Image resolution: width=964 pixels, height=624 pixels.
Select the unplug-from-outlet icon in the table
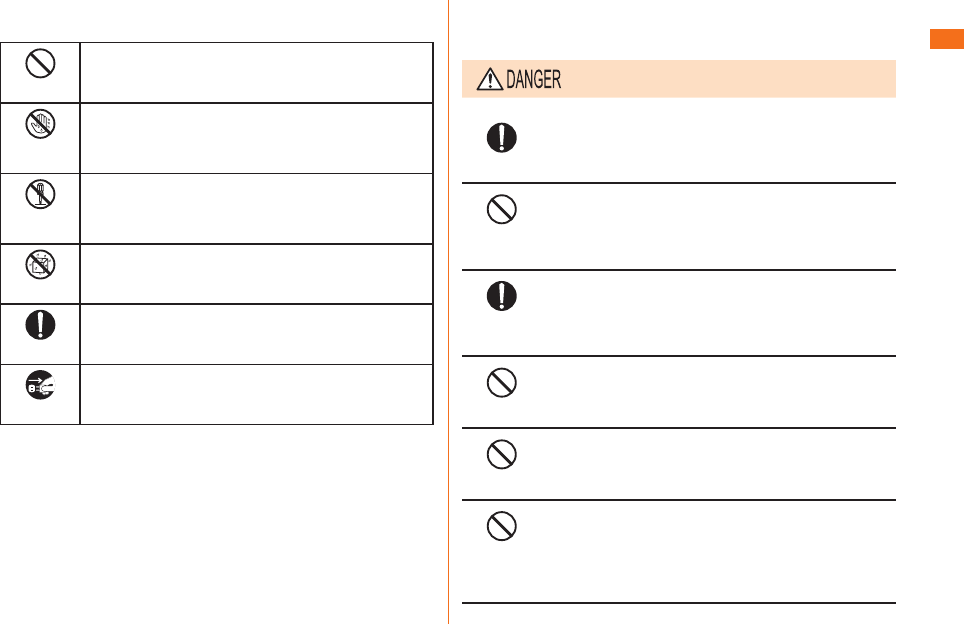pos(41,385)
